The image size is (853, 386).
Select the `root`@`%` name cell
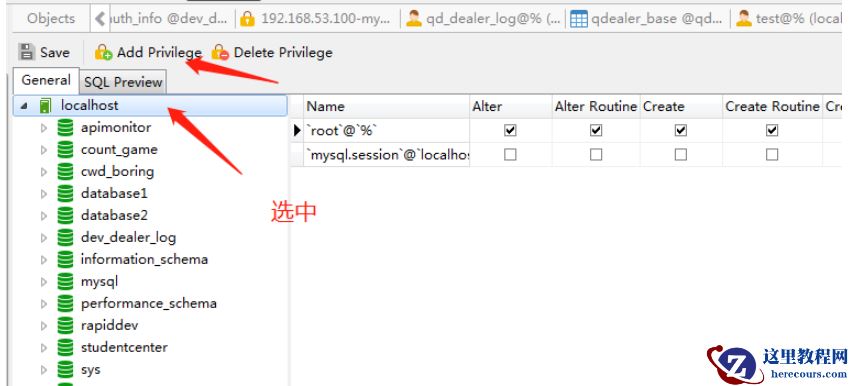pos(386,130)
